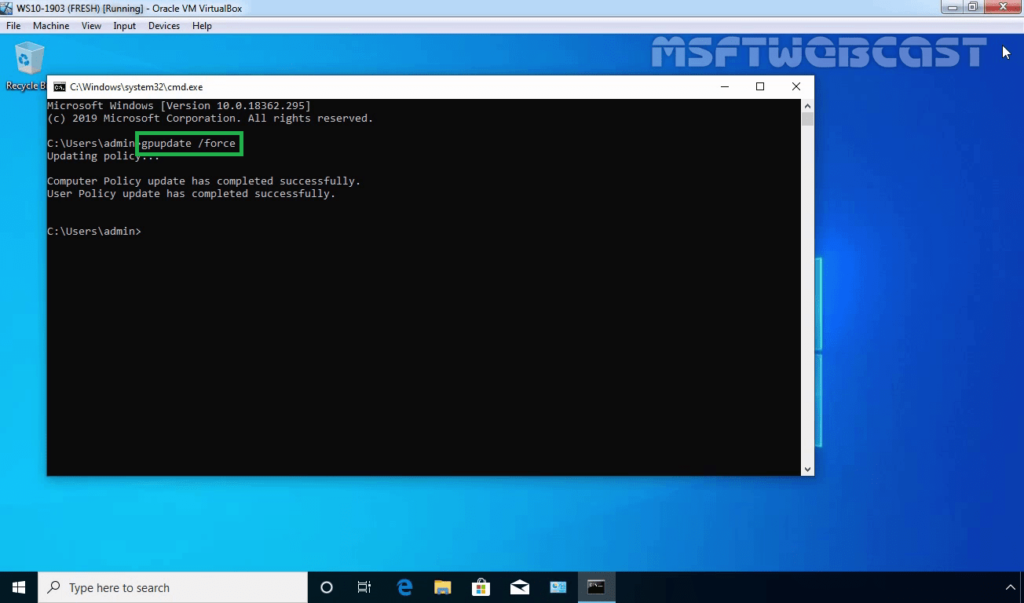This screenshot has height=603, width=1024.
Task: Open the Input menu
Action: pos(124,26)
